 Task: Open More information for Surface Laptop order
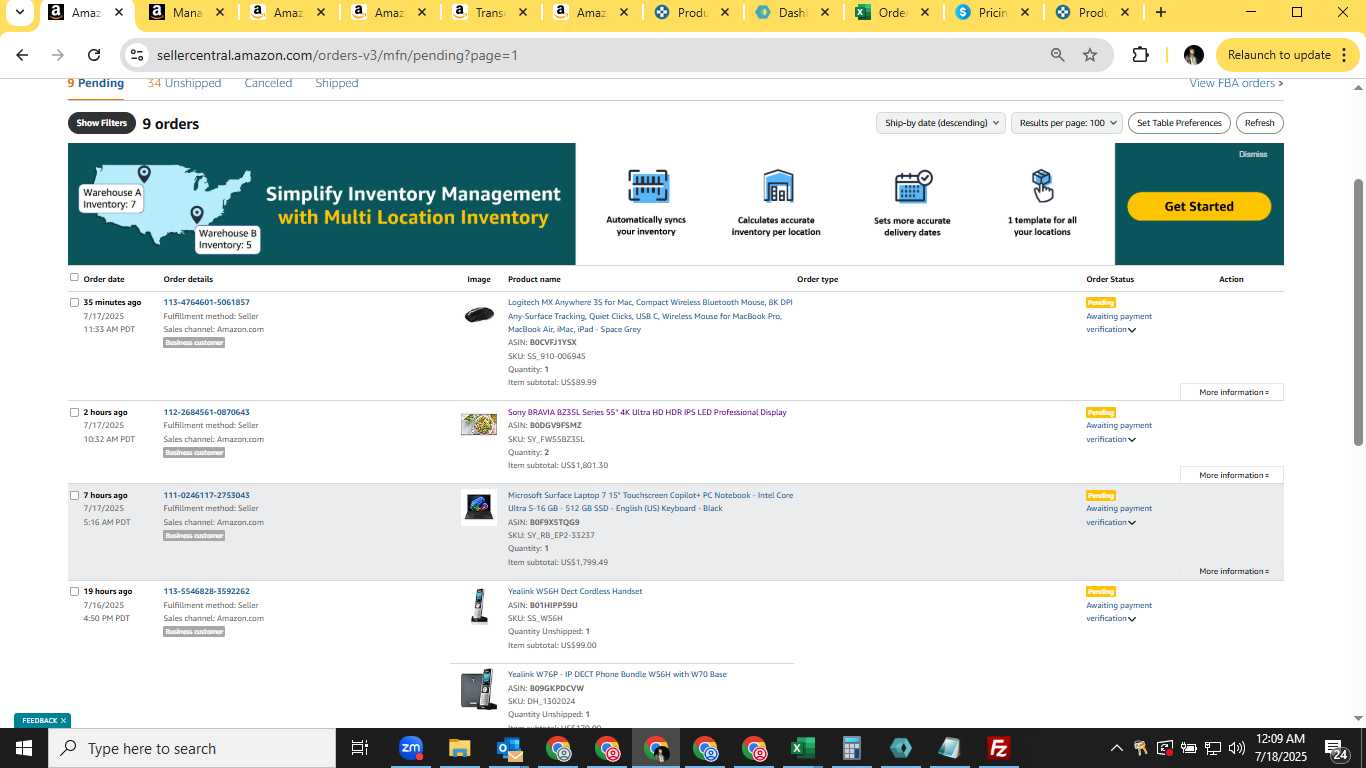coord(1232,571)
